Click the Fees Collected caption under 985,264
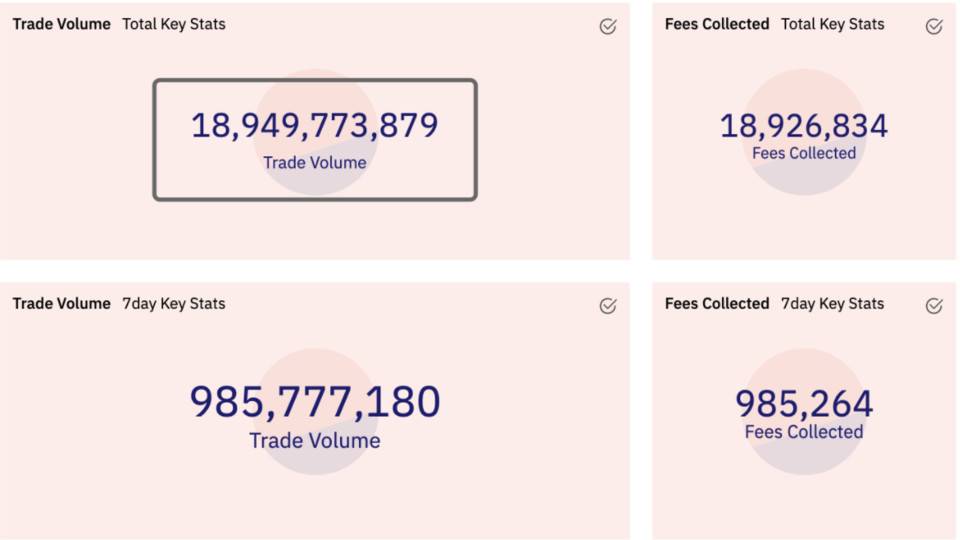Image resolution: width=960 pixels, height=540 pixels. [x=804, y=432]
